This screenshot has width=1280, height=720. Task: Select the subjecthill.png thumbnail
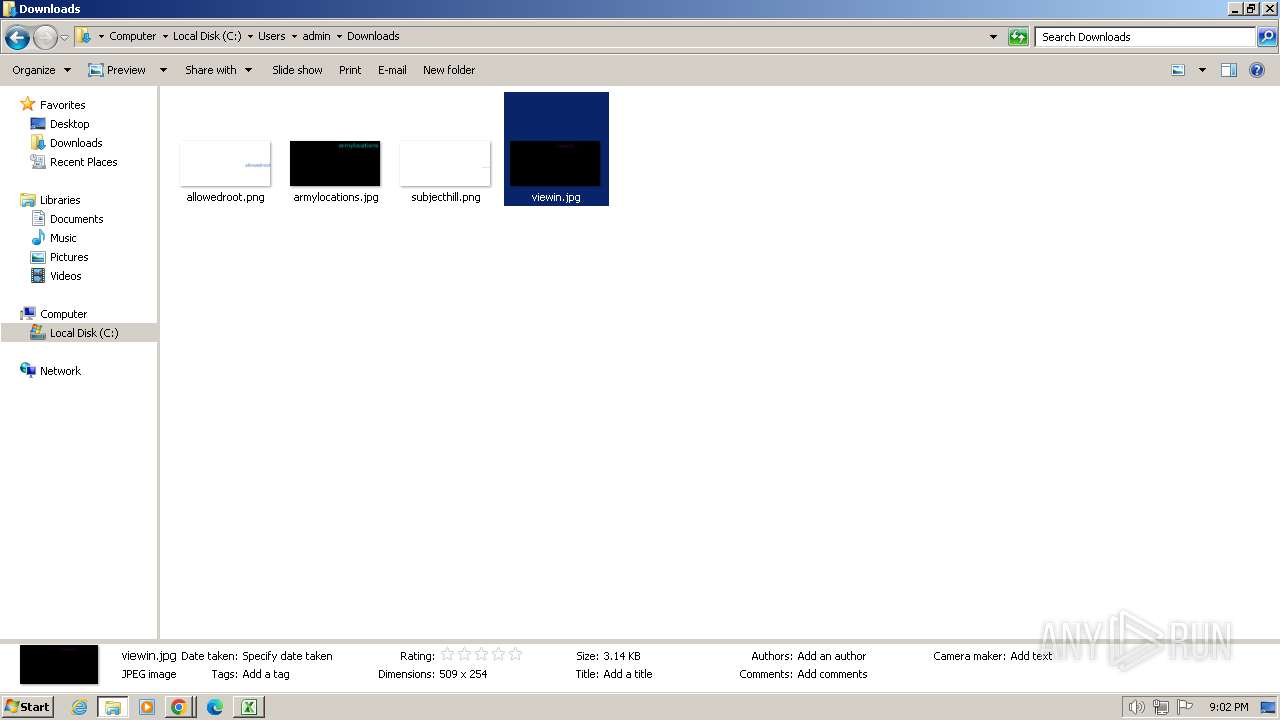[x=445, y=164]
